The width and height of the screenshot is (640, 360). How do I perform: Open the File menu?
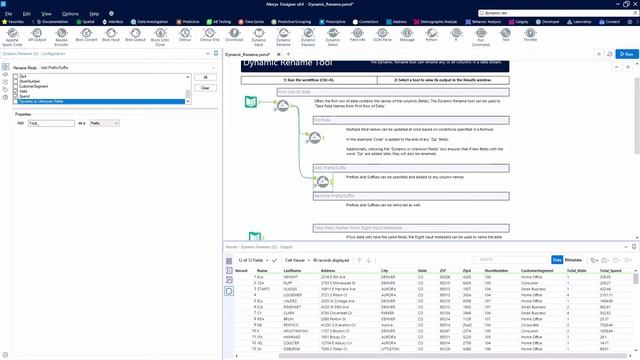click(8, 14)
